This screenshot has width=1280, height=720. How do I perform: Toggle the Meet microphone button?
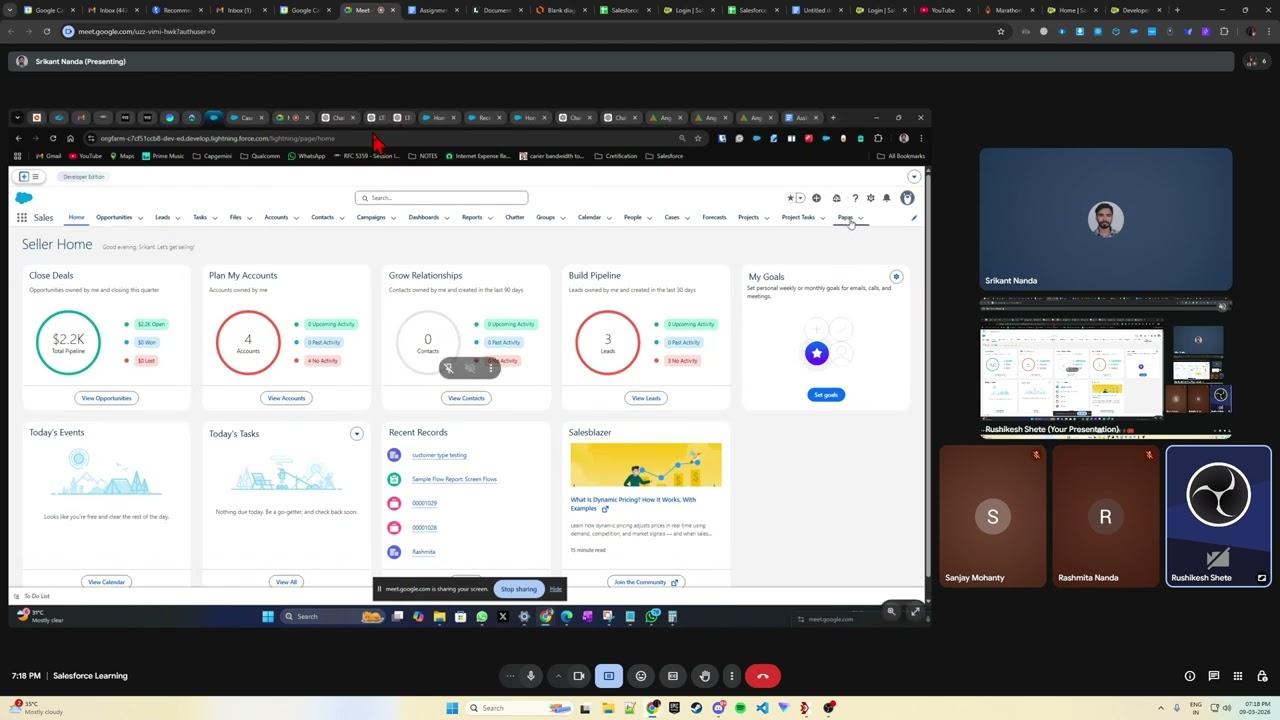531,676
